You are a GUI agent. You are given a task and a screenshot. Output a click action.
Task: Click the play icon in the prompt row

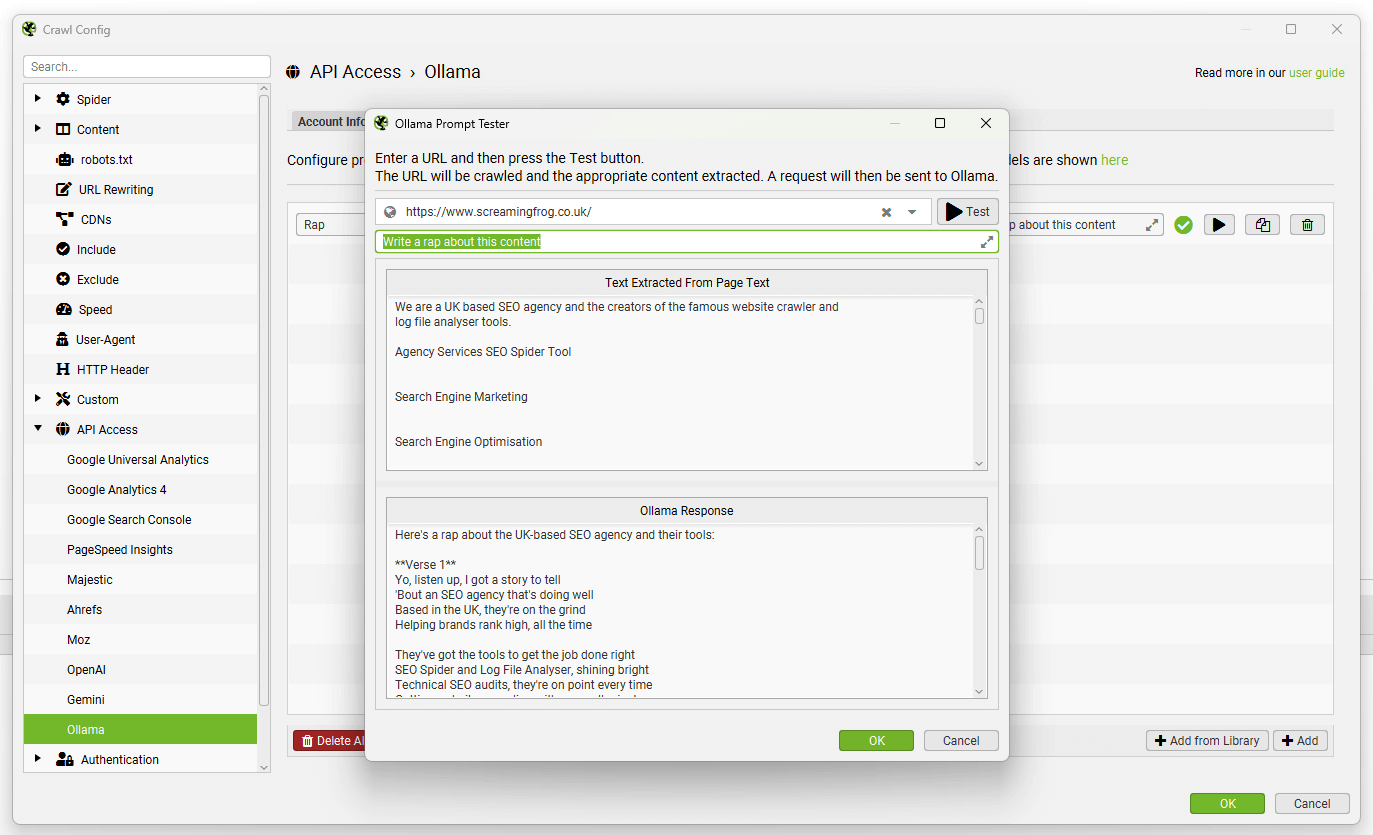(1218, 225)
